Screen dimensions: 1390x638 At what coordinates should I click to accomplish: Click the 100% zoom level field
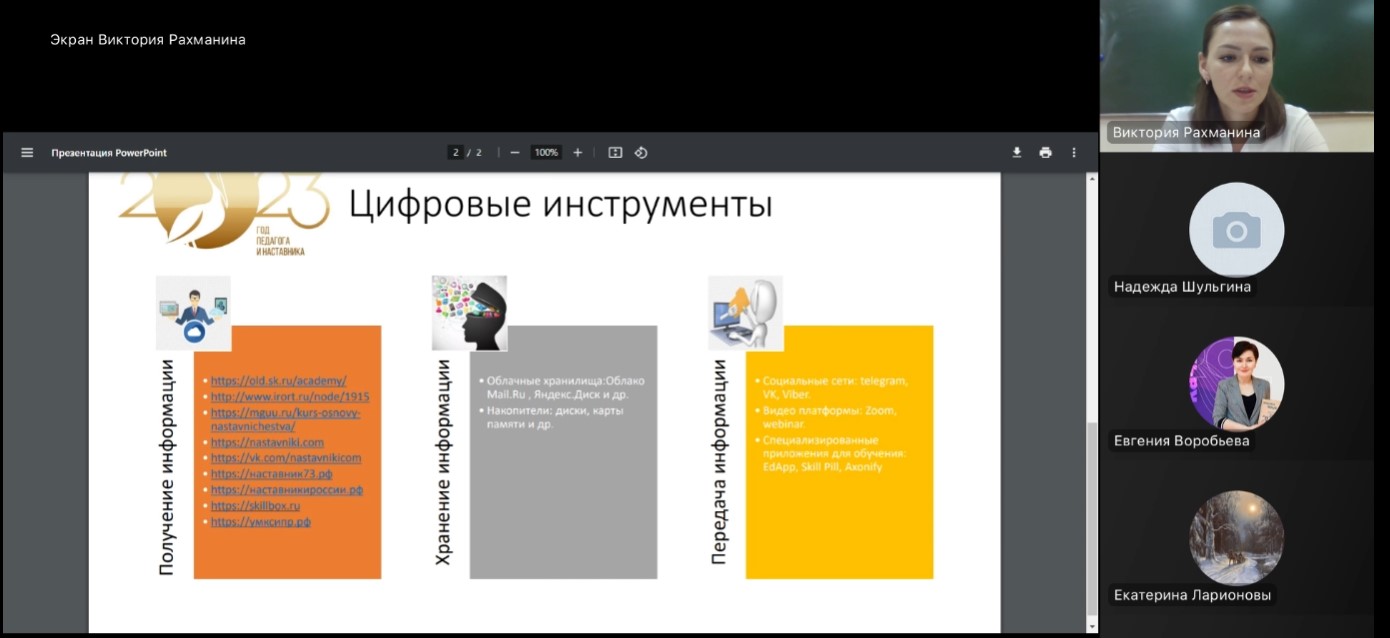point(546,153)
